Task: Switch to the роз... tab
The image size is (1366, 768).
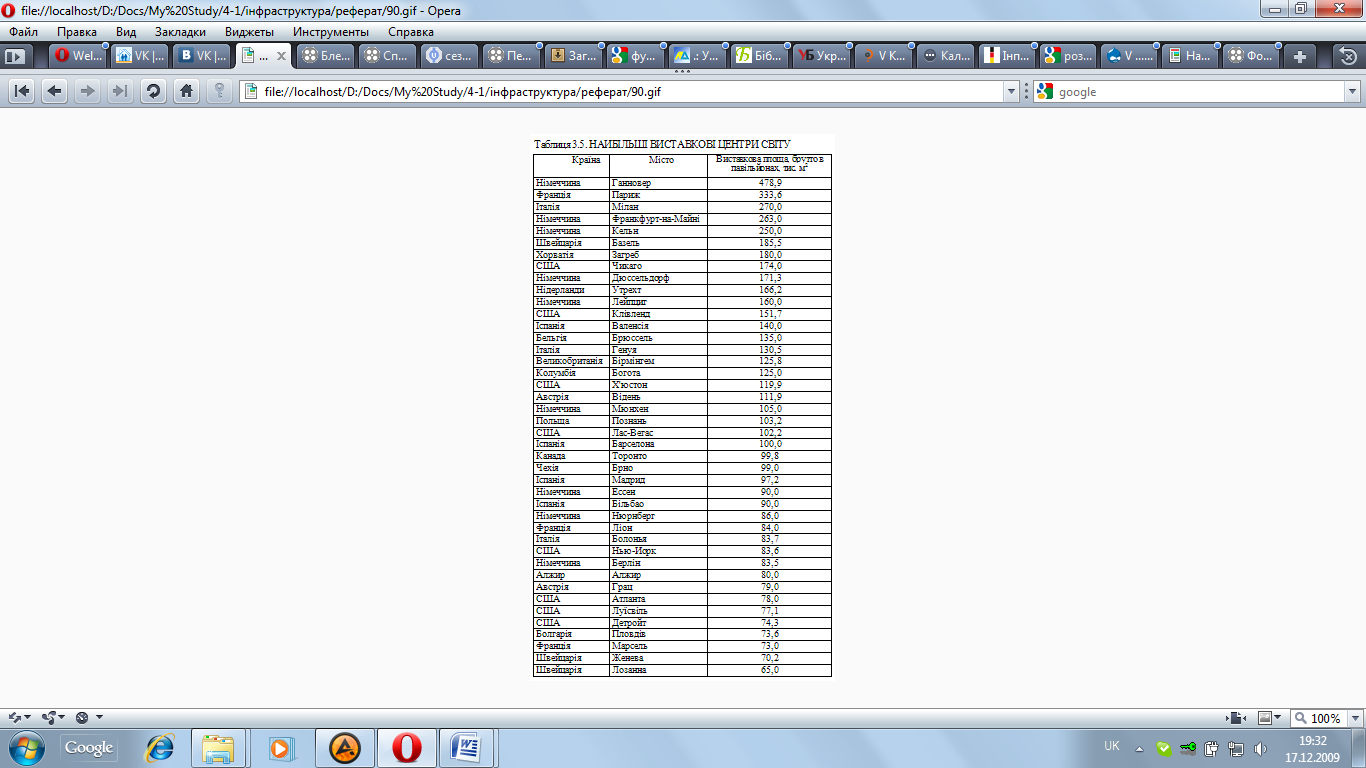Action: click(1069, 56)
